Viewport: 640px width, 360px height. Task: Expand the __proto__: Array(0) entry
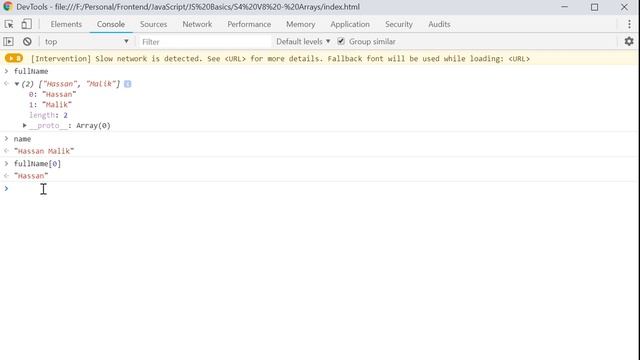point(24,125)
